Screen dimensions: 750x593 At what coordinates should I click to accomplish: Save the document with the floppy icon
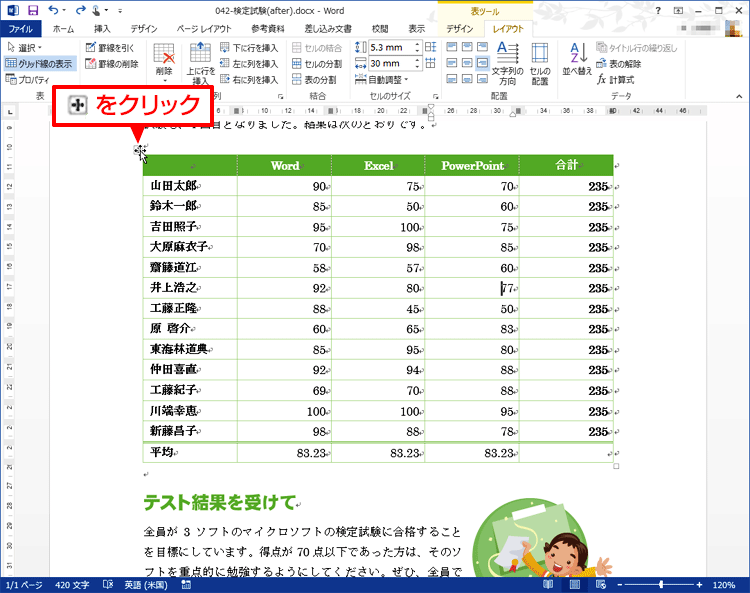click(x=33, y=10)
